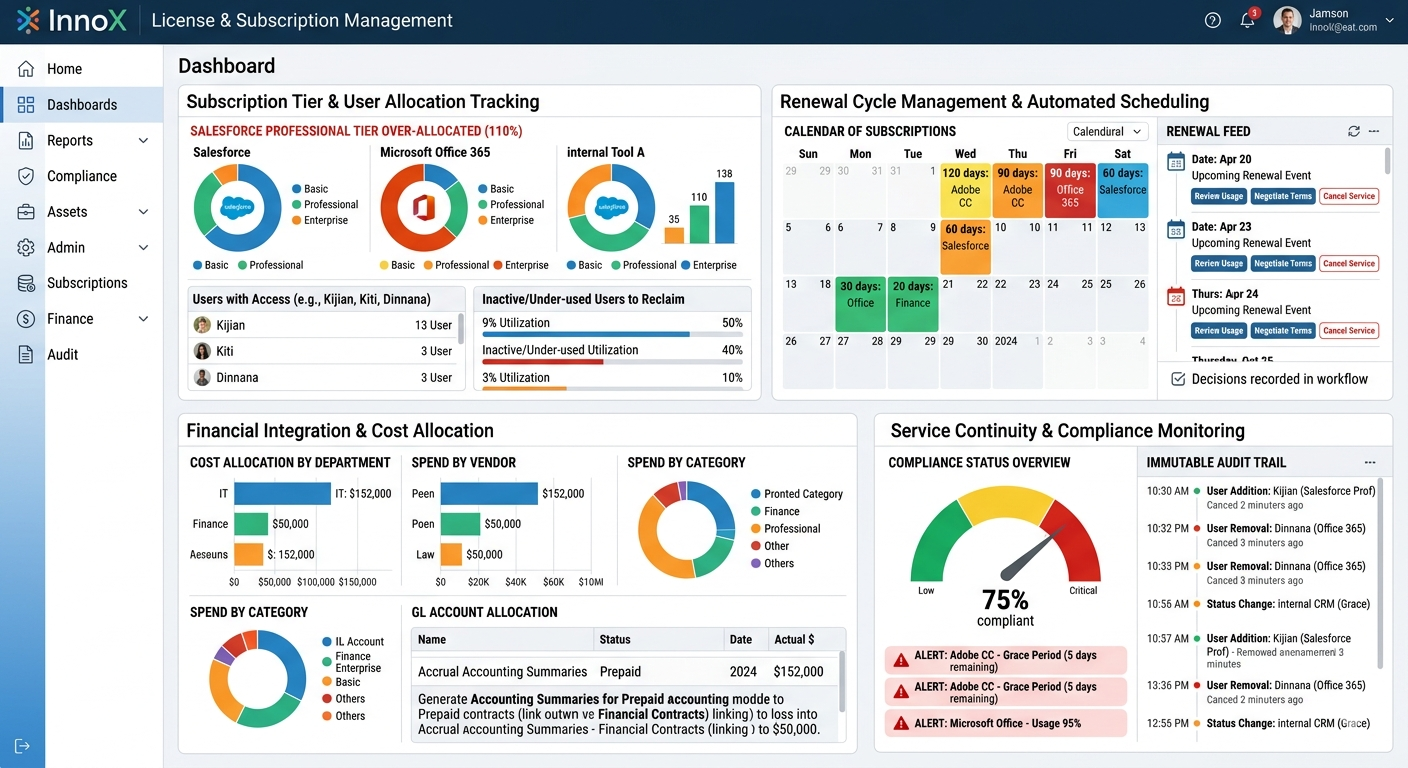Screen dimensions: 1408x768
Task: Click the Apr 20 calendar icon in feed
Action: [x=1176, y=161]
